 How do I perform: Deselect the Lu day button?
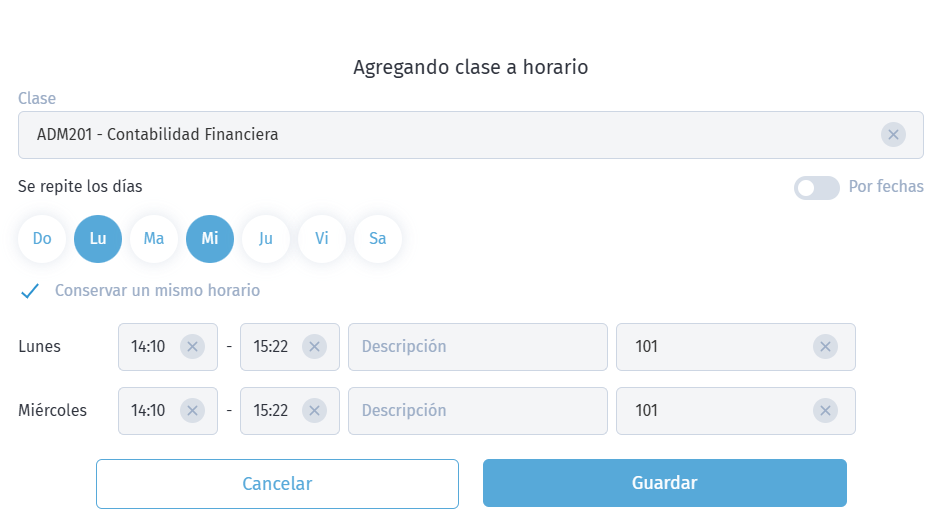coord(98,239)
